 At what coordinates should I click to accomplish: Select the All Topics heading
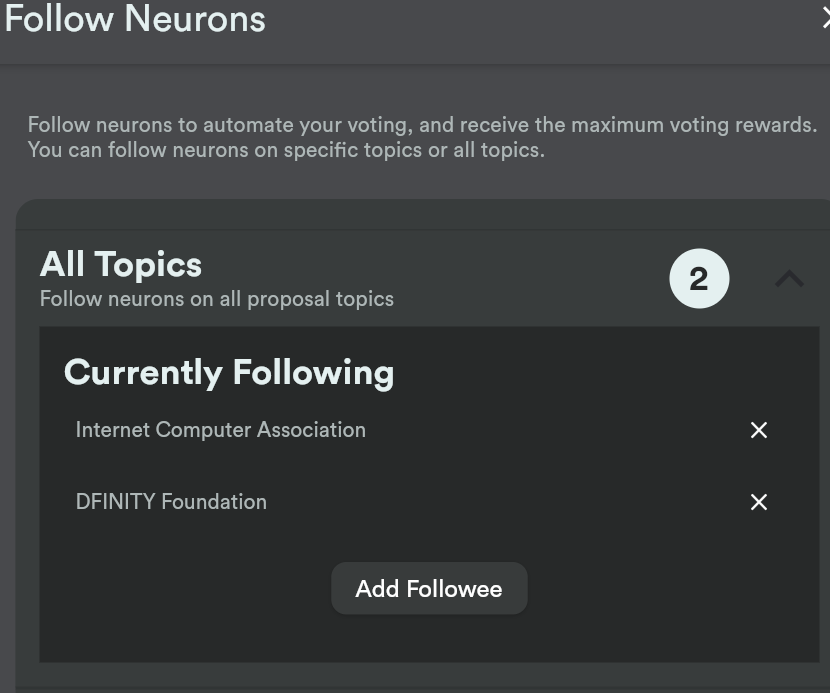point(121,264)
